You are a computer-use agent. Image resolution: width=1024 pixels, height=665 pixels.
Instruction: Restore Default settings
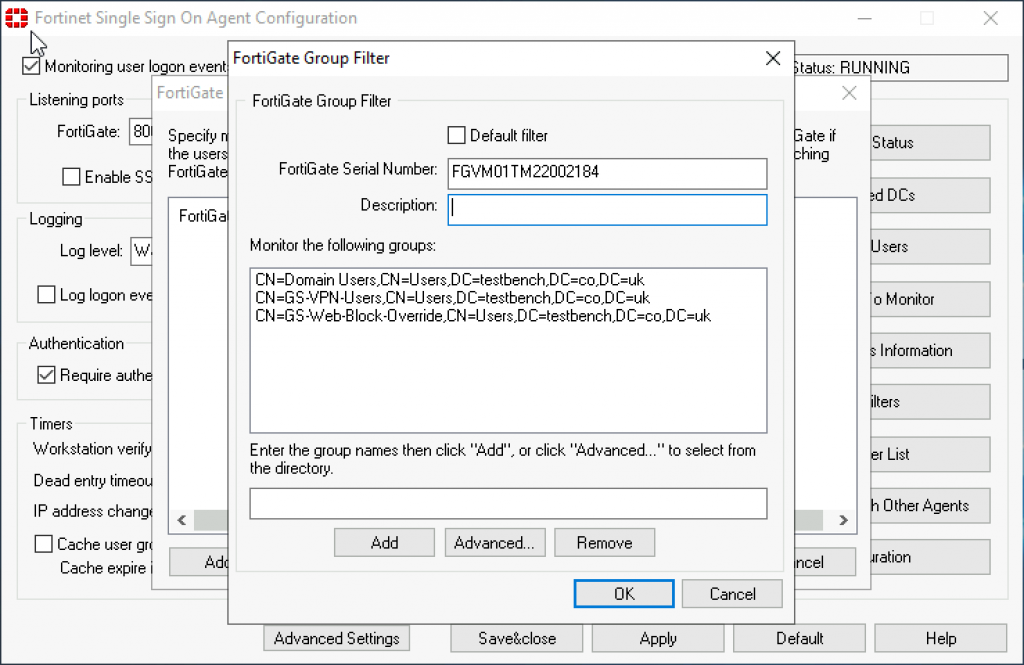(x=799, y=638)
